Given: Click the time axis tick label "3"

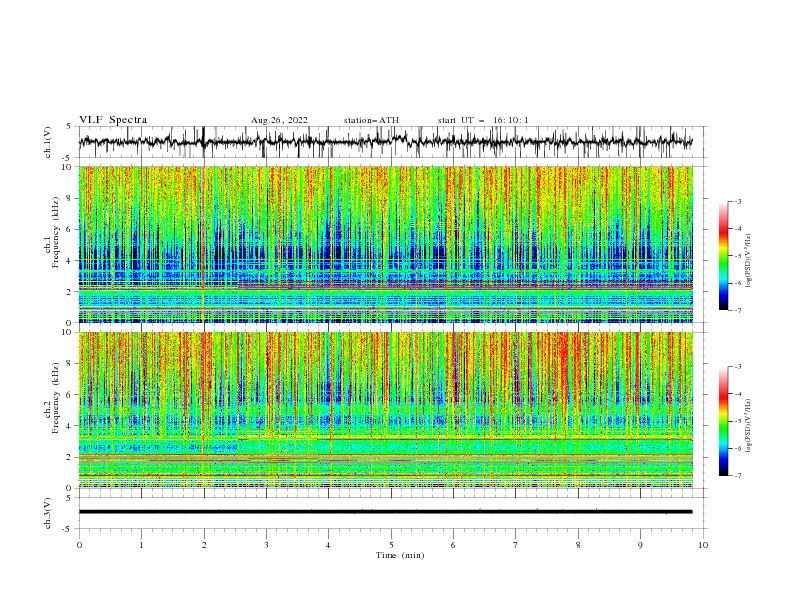Looking at the screenshot, I should (x=266, y=545).
